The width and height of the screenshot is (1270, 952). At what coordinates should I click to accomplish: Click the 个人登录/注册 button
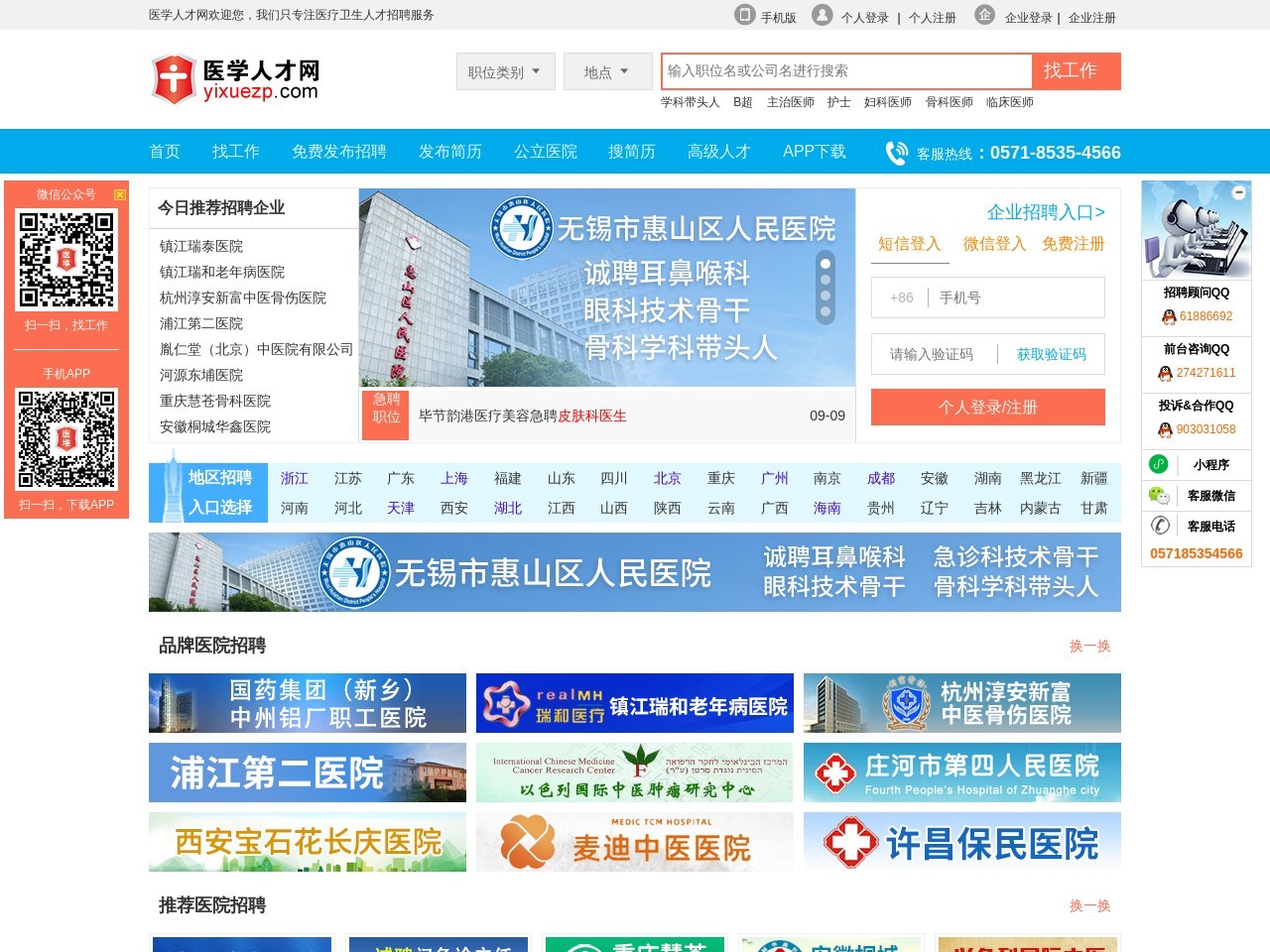[x=988, y=407]
